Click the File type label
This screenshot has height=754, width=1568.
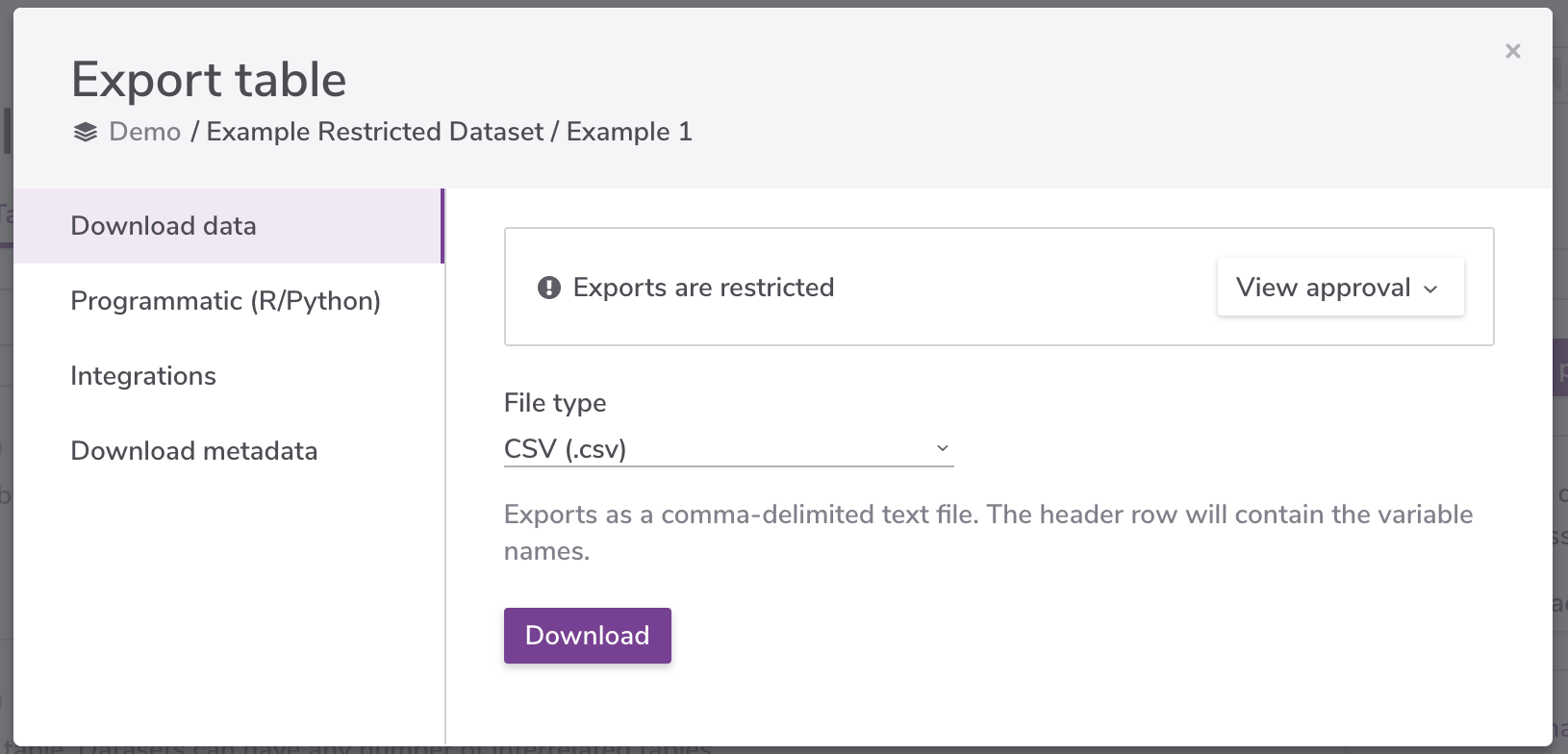coord(555,403)
